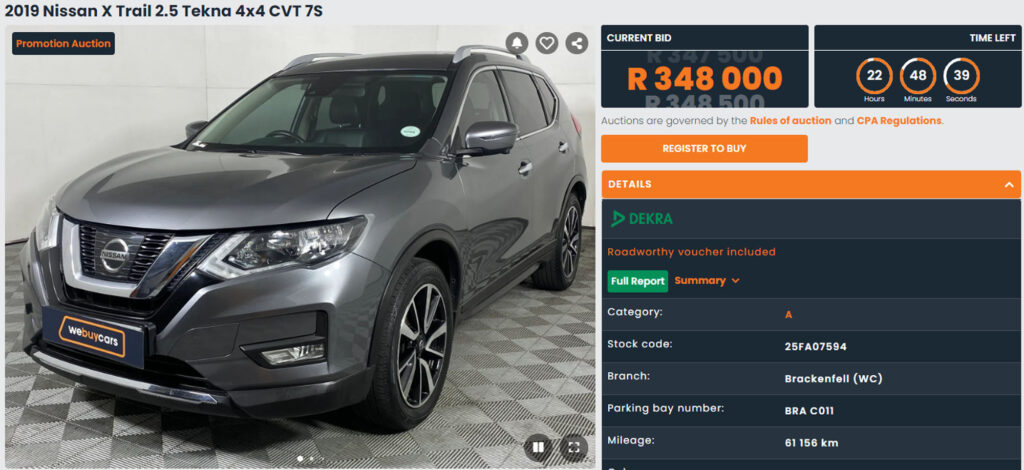Image resolution: width=1024 pixels, height=470 pixels.
Task: Pause the photo slideshow
Action: (x=538, y=447)
